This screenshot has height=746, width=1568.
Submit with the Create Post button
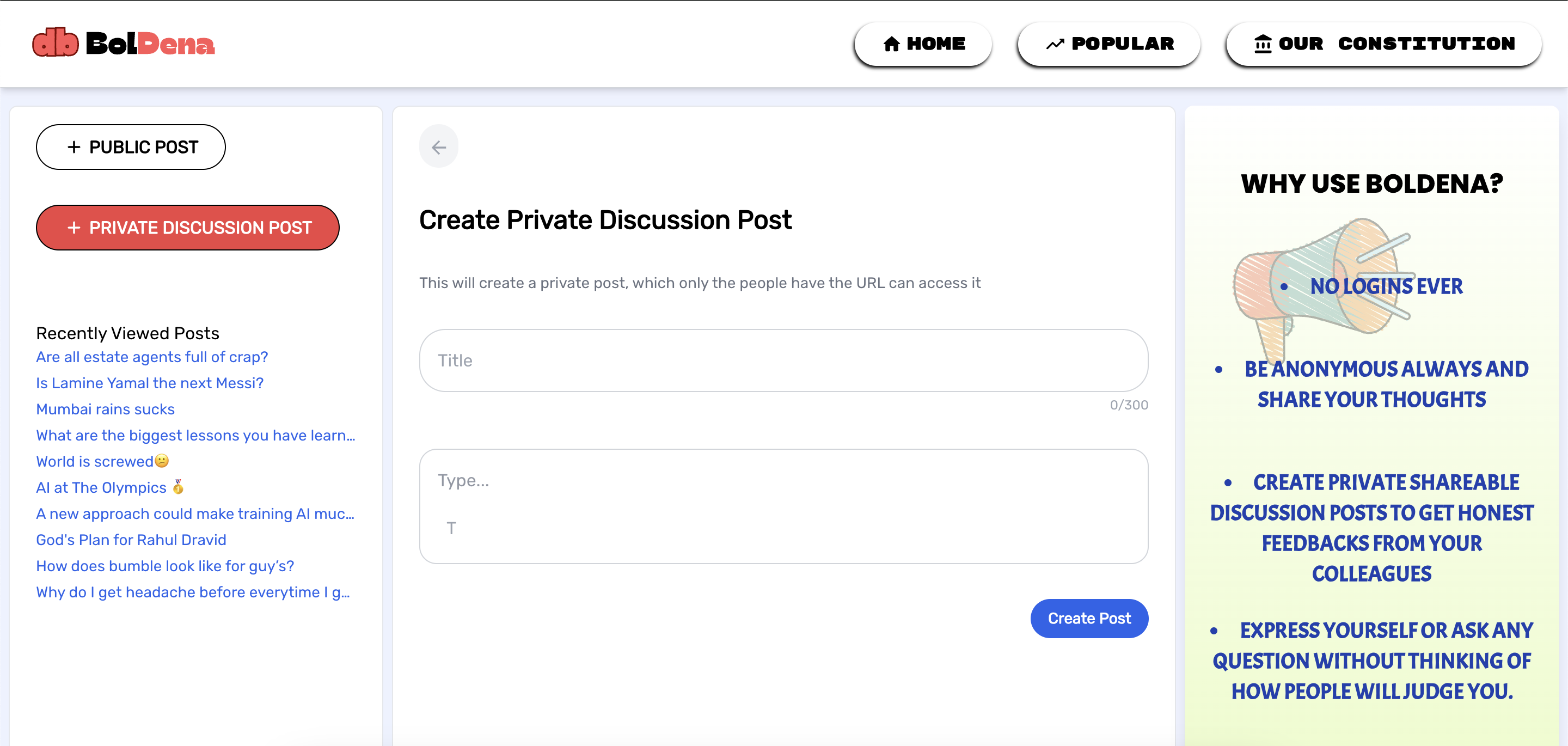(x=1089, y=618)
